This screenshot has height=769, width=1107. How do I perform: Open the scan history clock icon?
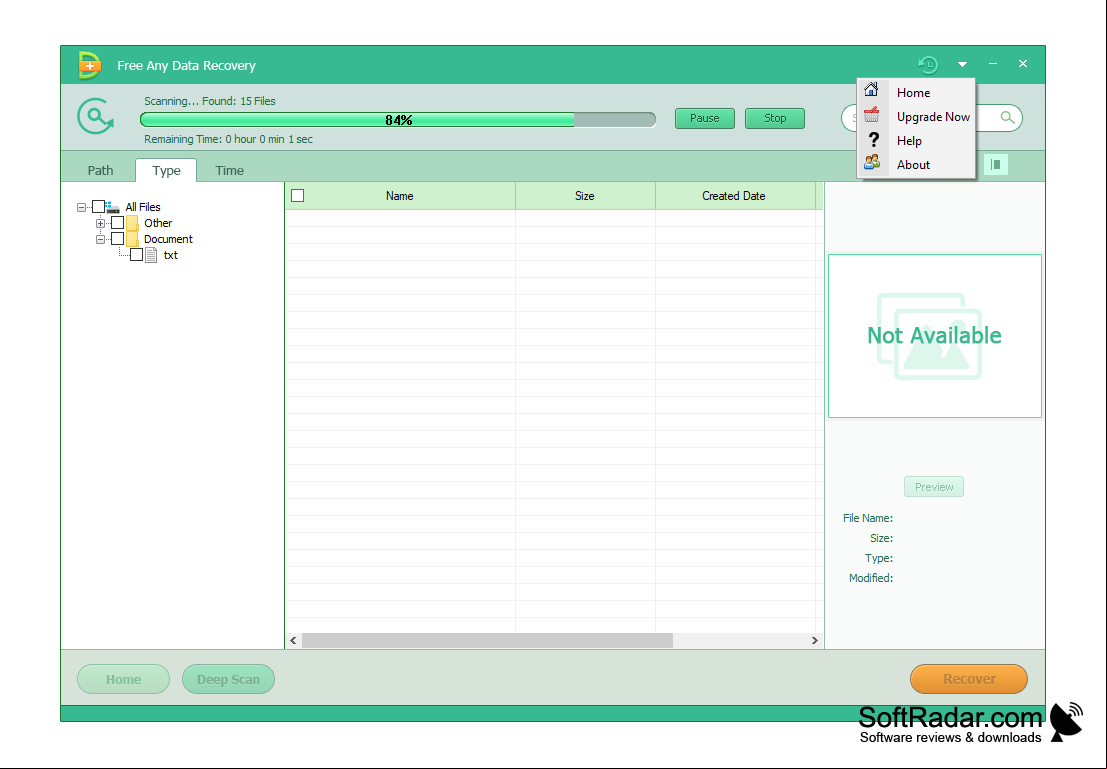(x=928, y=64)
